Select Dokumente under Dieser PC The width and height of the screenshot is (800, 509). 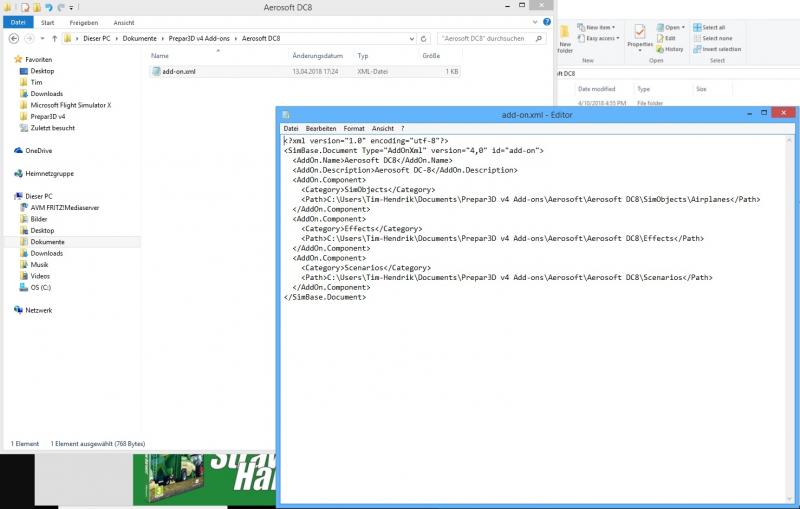point(47,242)
